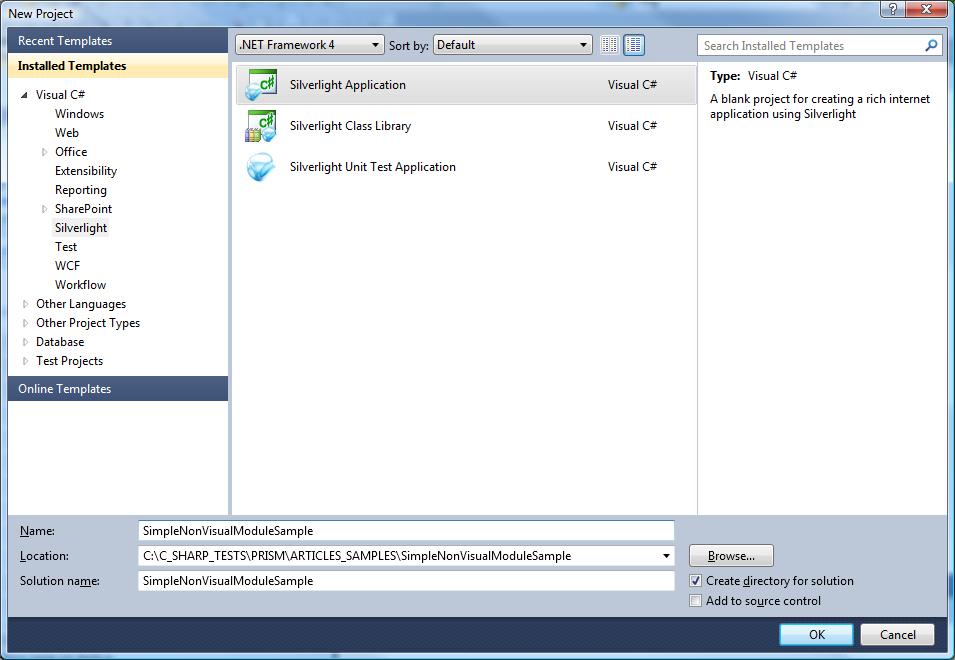Expand the Test Projects tree node
Viewport: 955px width, 660px height.
[x=25, y=361]
